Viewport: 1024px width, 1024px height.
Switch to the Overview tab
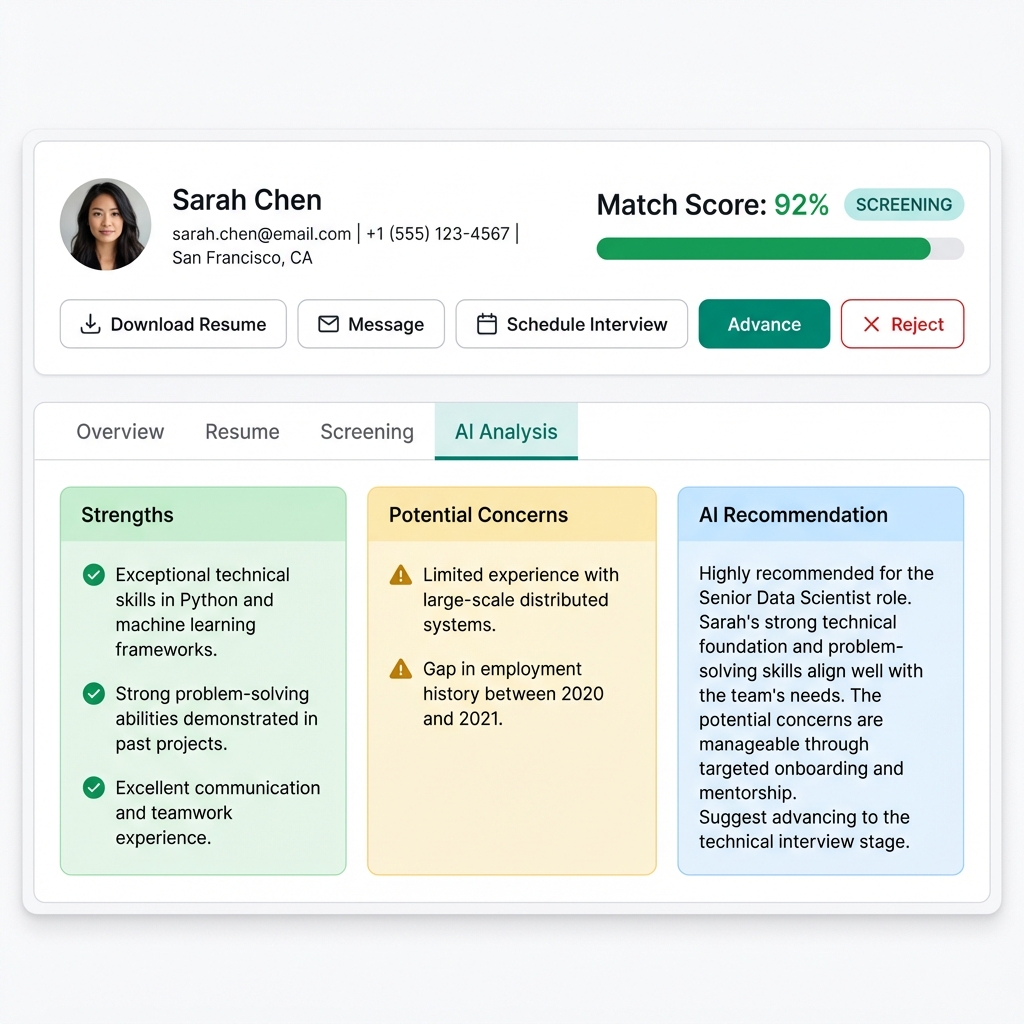point(119,431)
